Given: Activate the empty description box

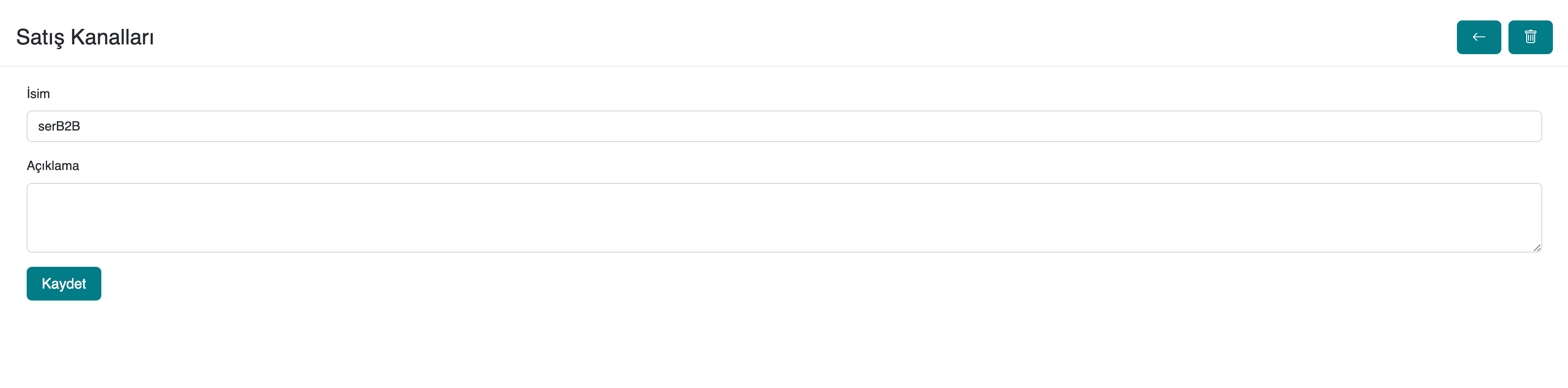Looking at the screenshot, I should click(784, 217).
